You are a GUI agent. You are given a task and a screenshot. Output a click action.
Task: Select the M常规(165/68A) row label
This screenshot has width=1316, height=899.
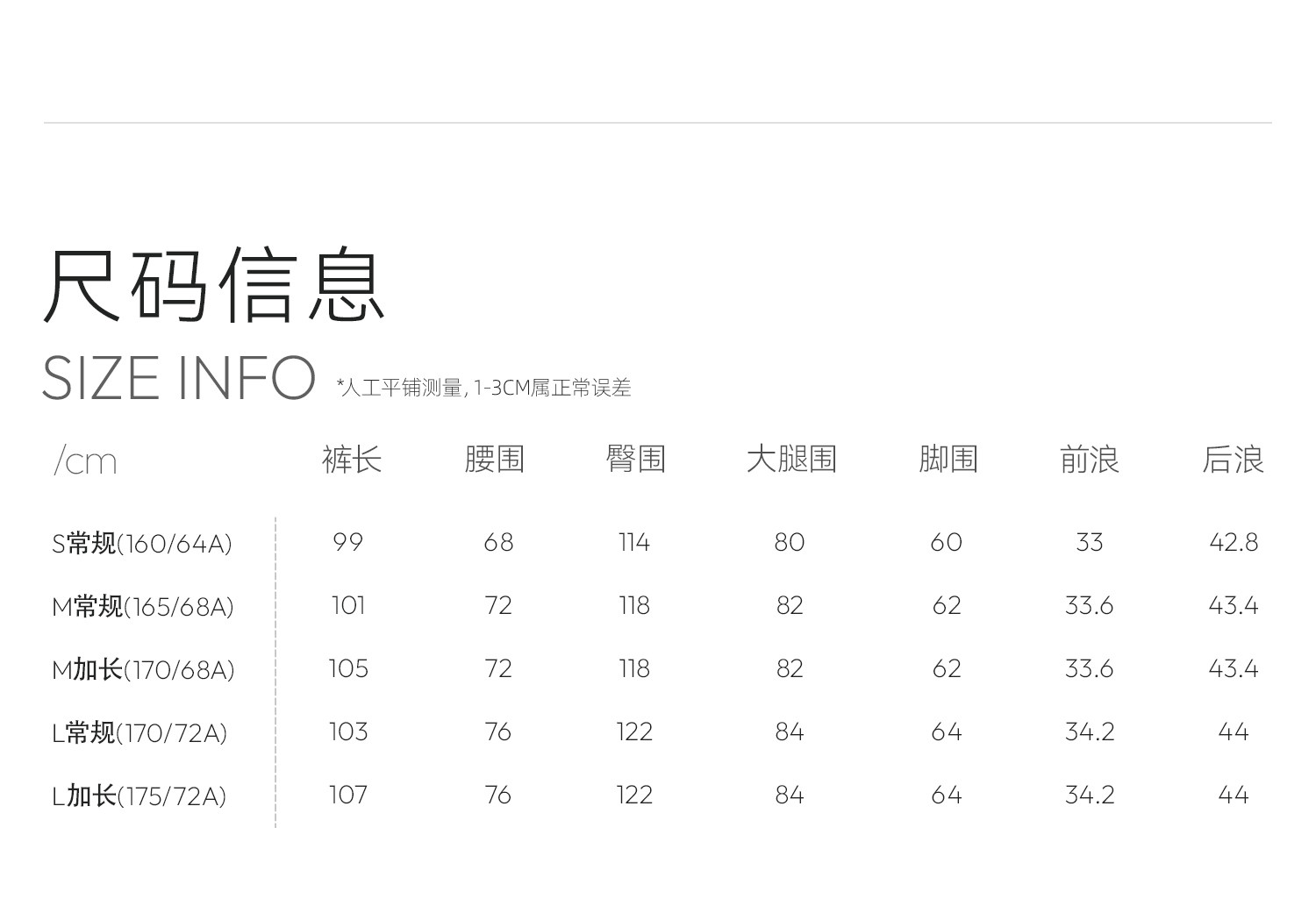coord(142,607)
